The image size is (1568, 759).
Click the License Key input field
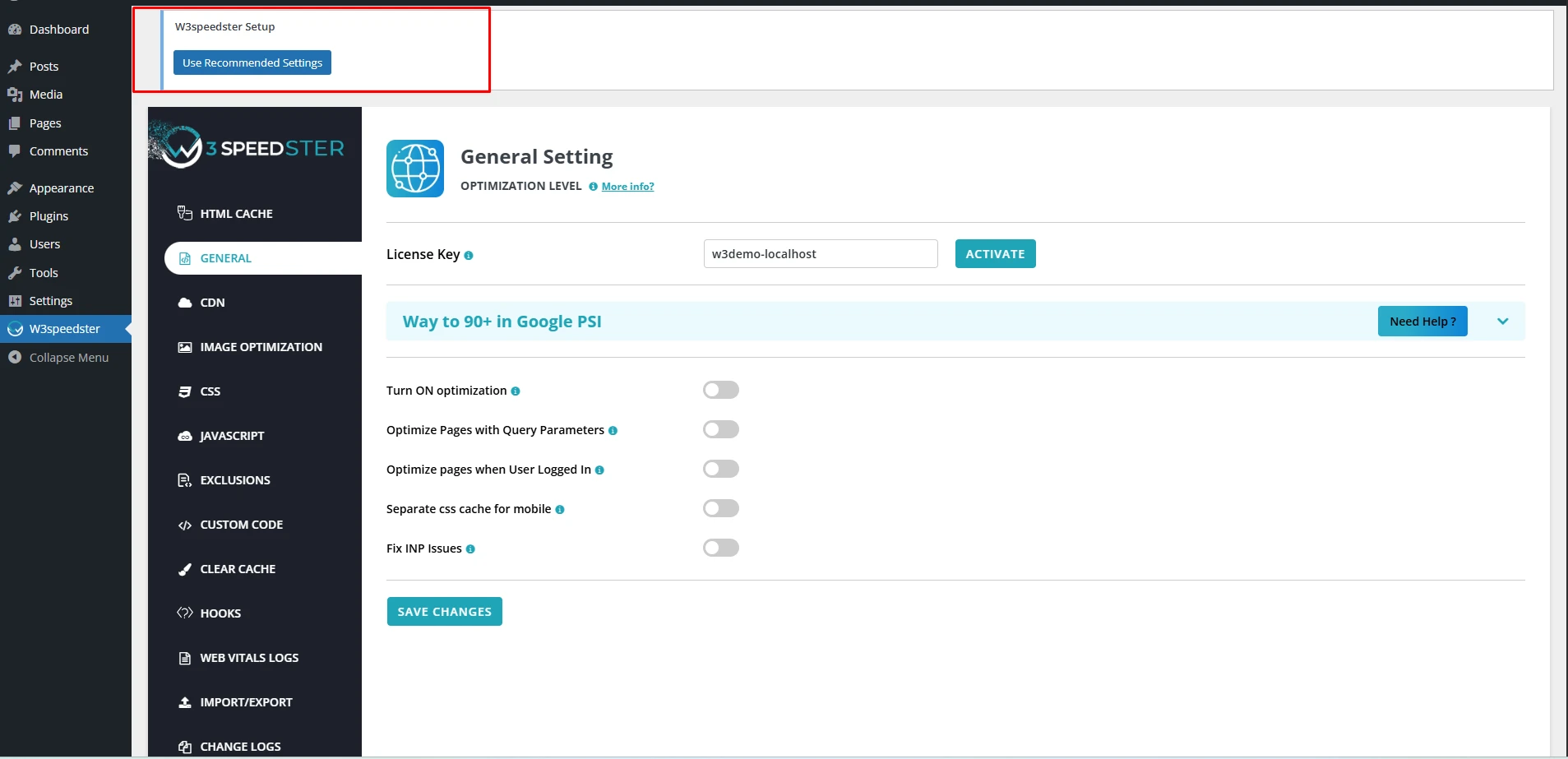pyautogui.click(x=820, y=254)
